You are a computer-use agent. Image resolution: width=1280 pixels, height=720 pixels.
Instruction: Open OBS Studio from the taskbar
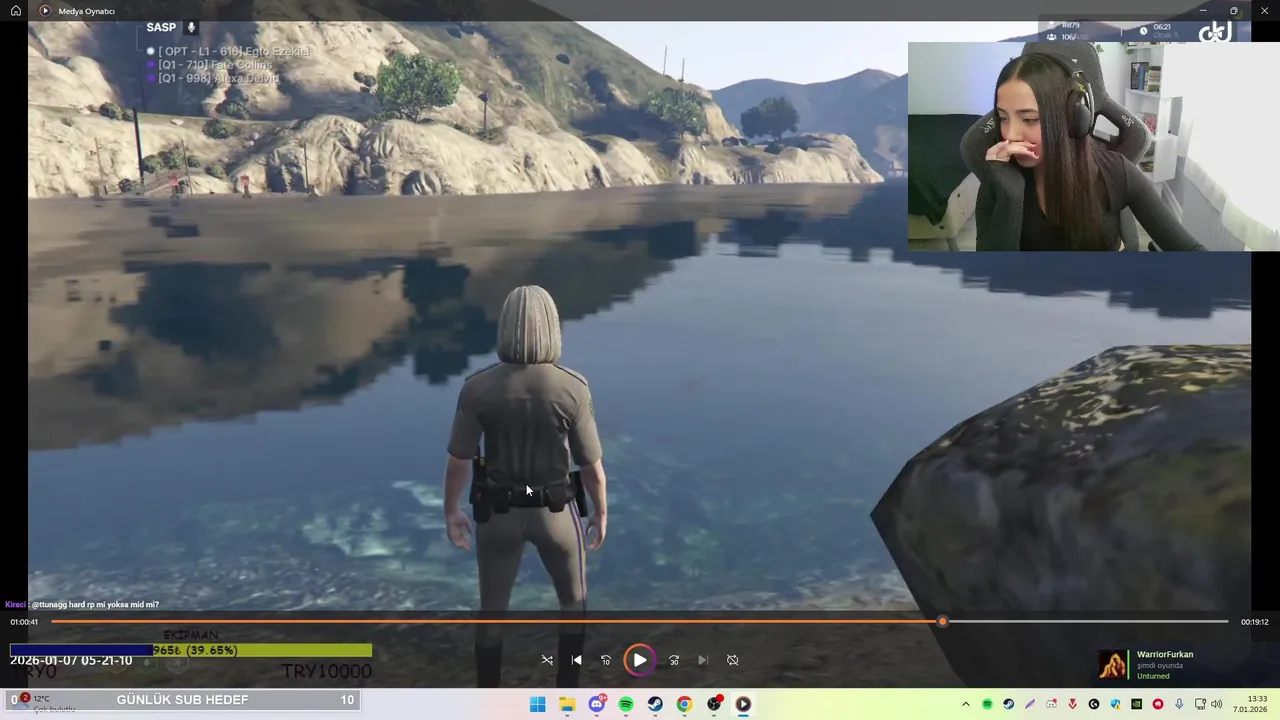pos(714,704)
